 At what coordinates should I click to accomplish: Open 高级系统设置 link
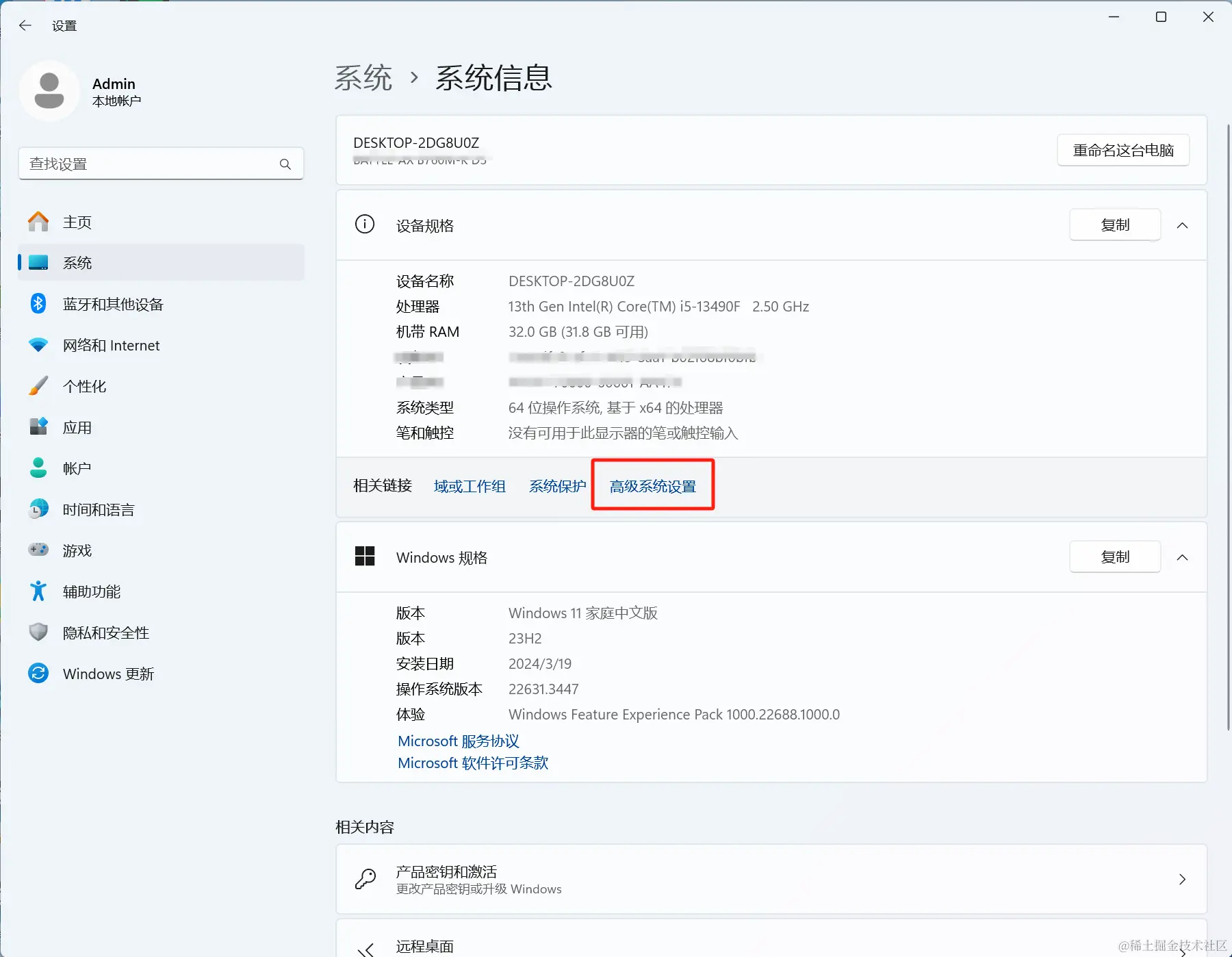(653, 486)
